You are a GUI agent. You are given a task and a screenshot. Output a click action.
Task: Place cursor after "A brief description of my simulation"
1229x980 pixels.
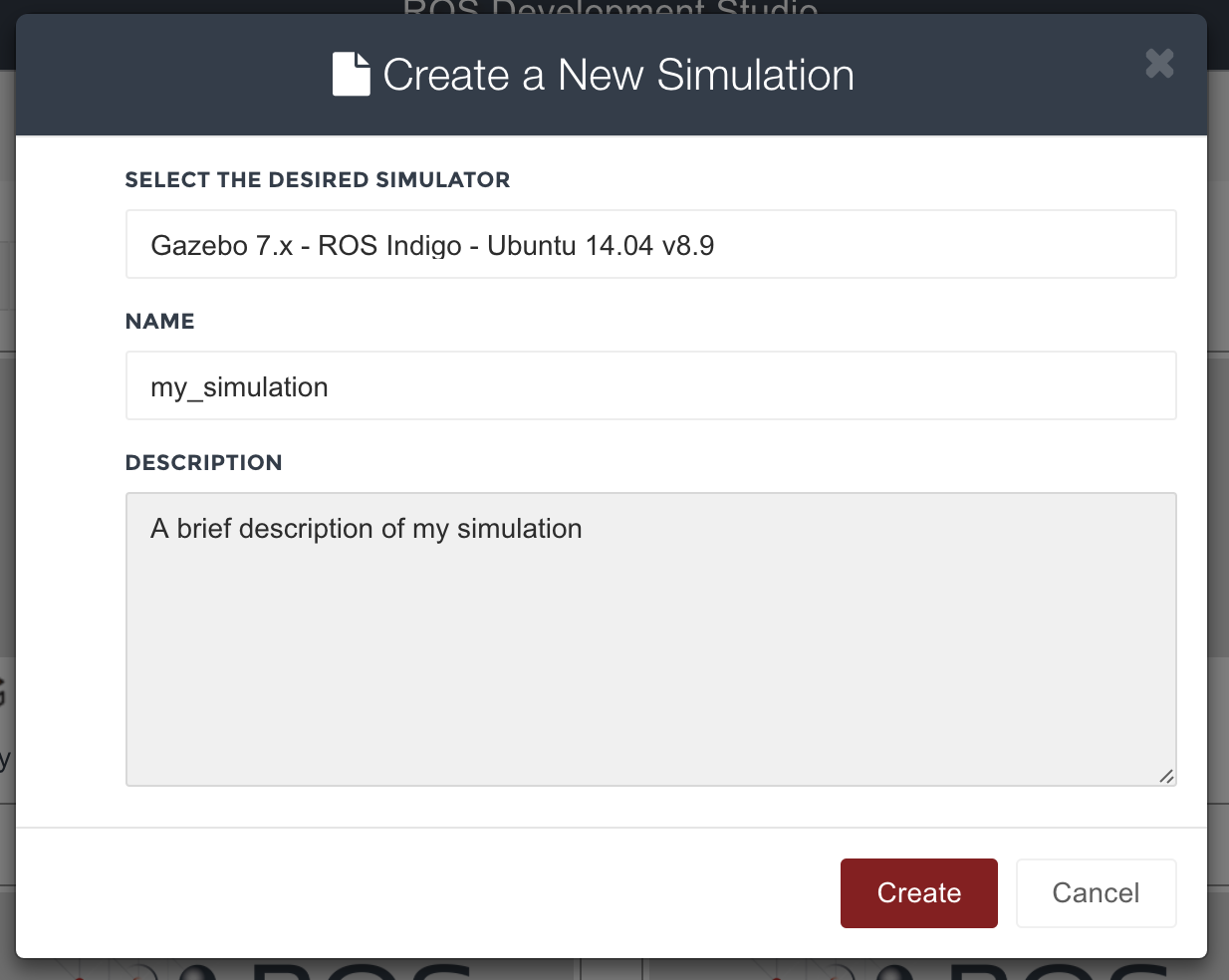(585, 529)
